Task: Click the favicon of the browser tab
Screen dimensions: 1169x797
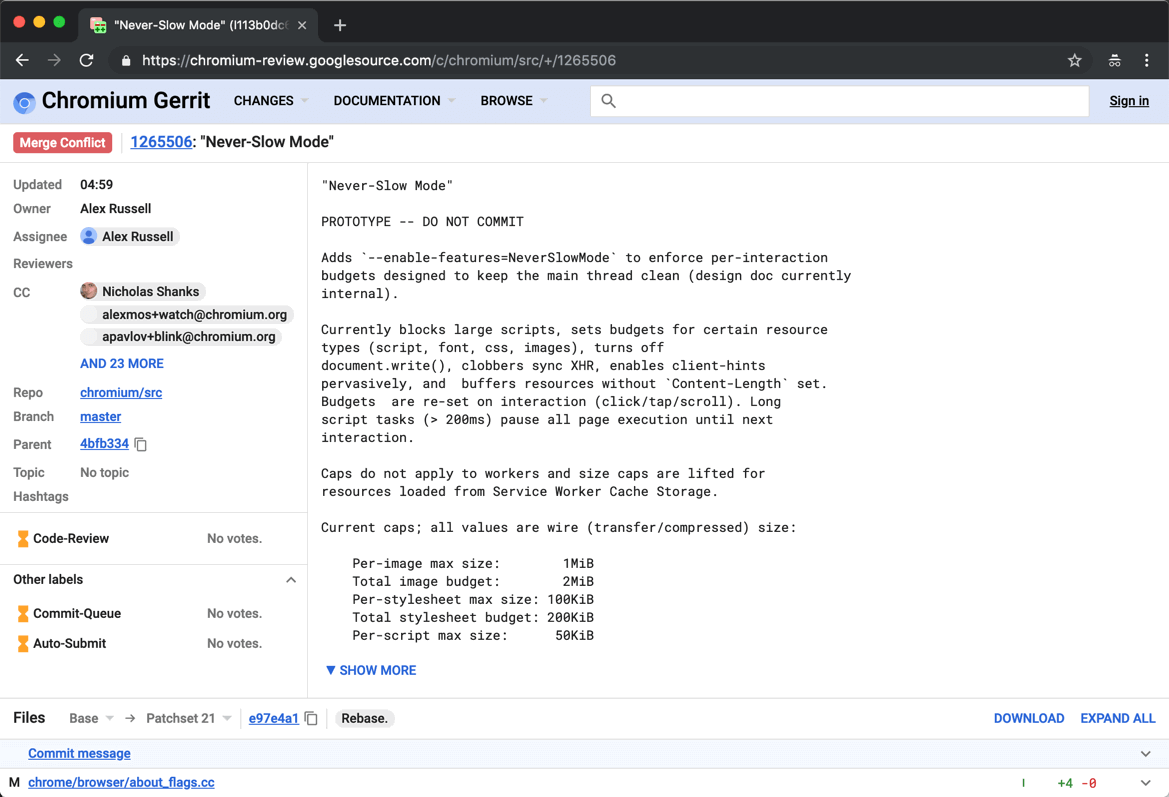Action: [98, 25]
